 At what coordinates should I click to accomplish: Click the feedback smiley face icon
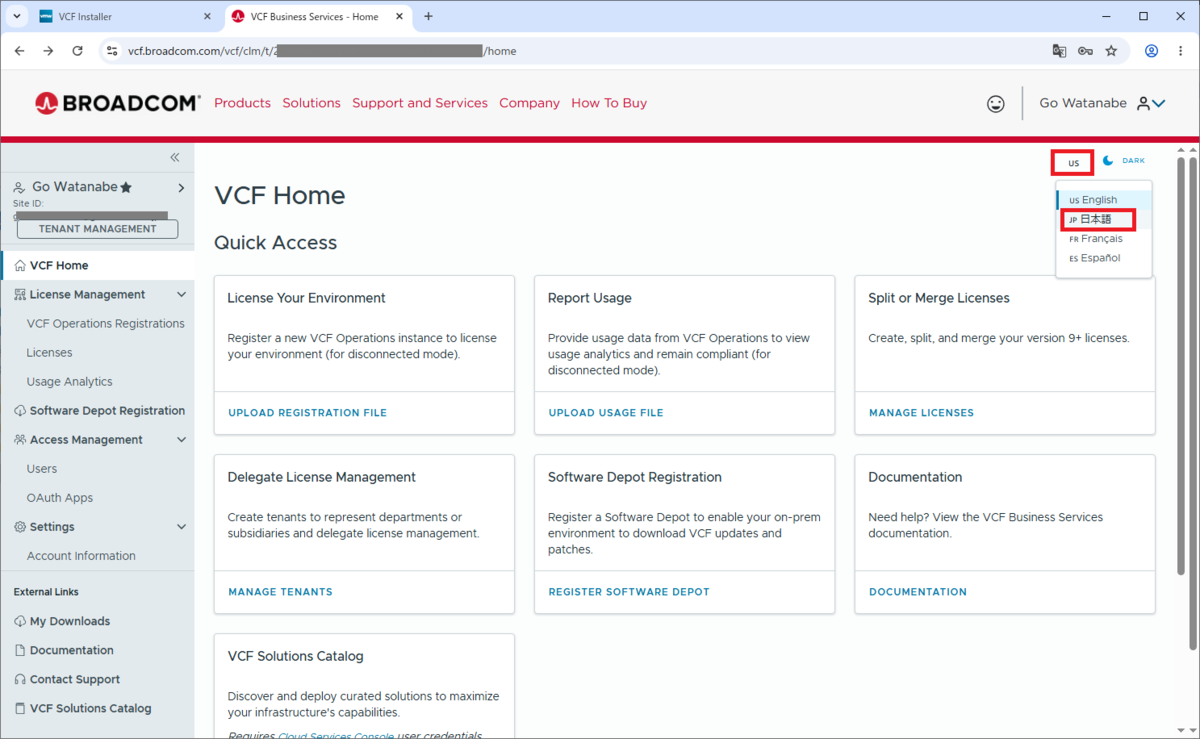click(x=996, y=103)
